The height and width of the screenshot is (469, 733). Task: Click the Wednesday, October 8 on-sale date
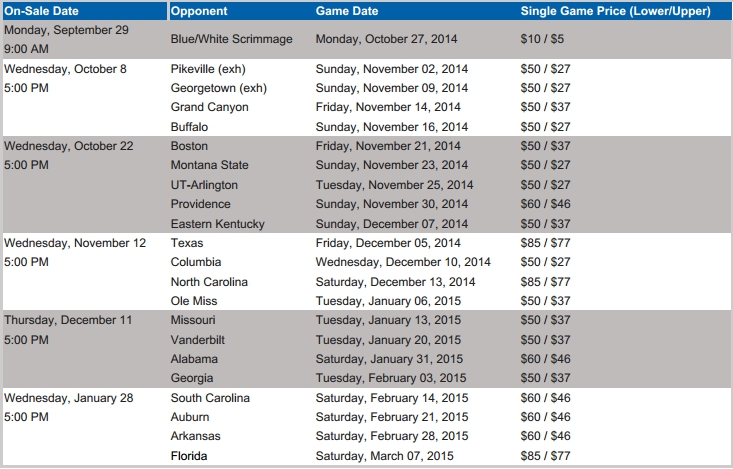click(x=65, y=69)
